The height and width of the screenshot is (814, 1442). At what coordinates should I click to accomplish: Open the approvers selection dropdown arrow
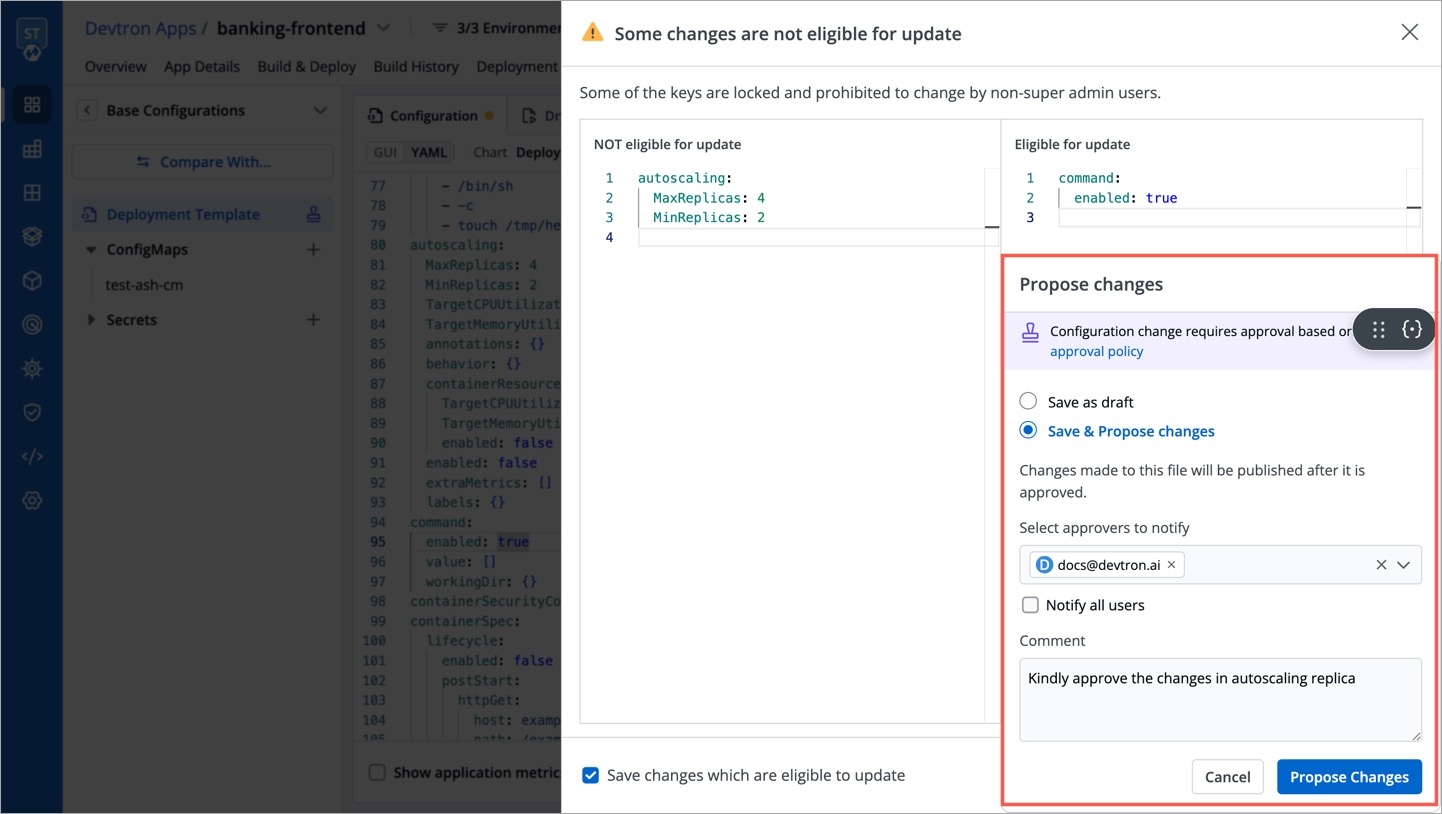[1403, 565]
